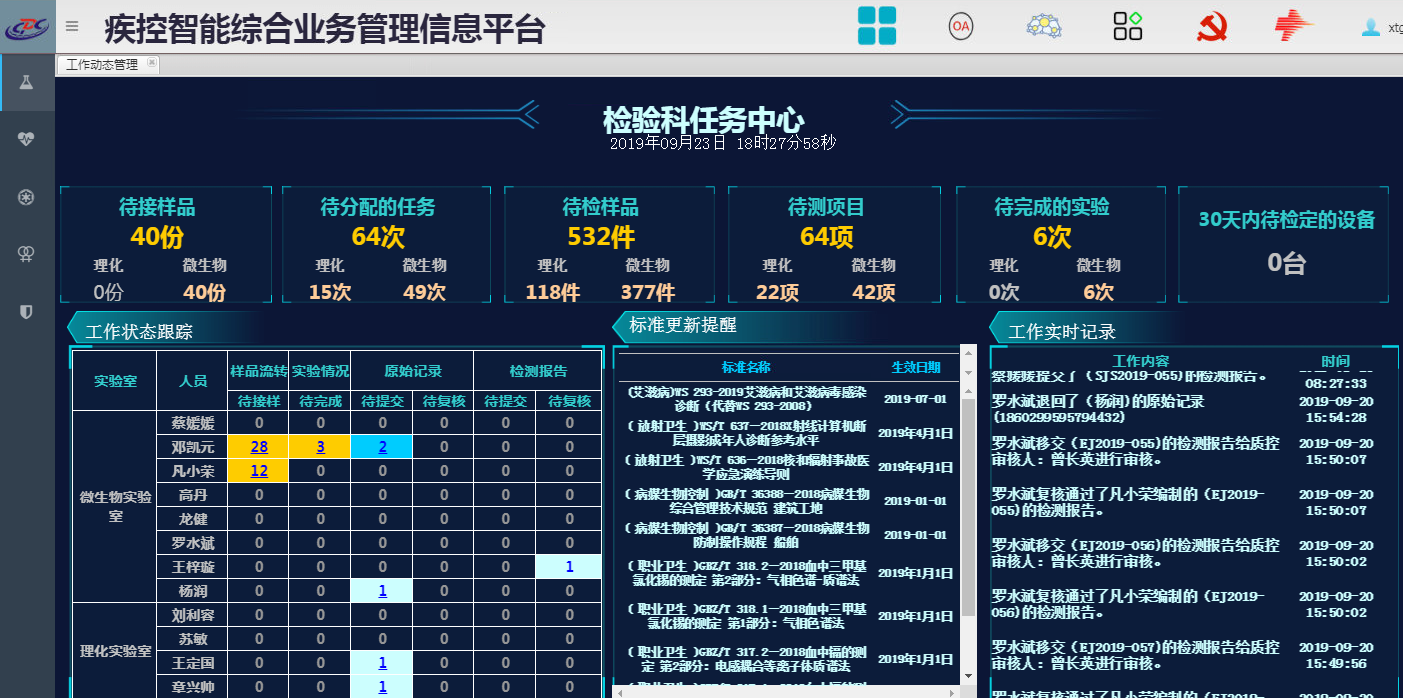Image resolution: width=1403 pixels, height=698 pixels.
Task: Click the standards list vertical scrollbar
Action: pos(967,500)
